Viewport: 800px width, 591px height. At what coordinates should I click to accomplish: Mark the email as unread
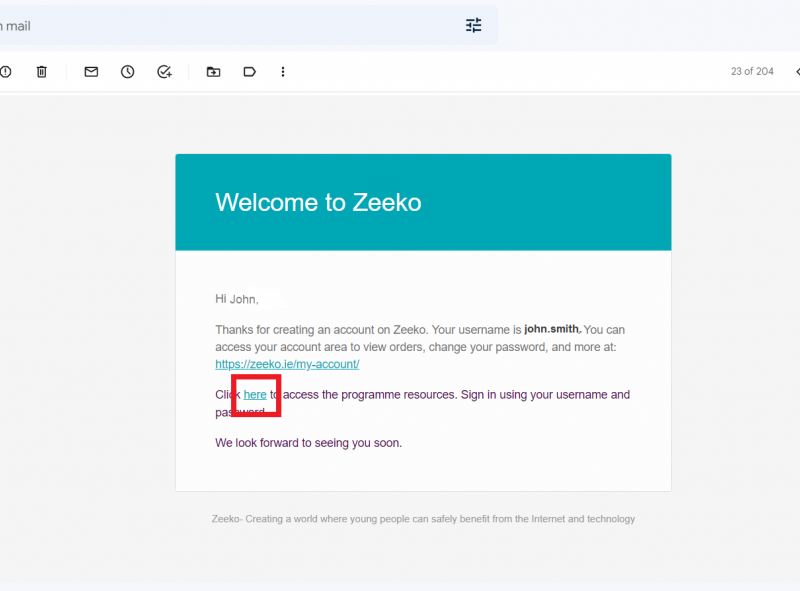[x=91, y=72]
